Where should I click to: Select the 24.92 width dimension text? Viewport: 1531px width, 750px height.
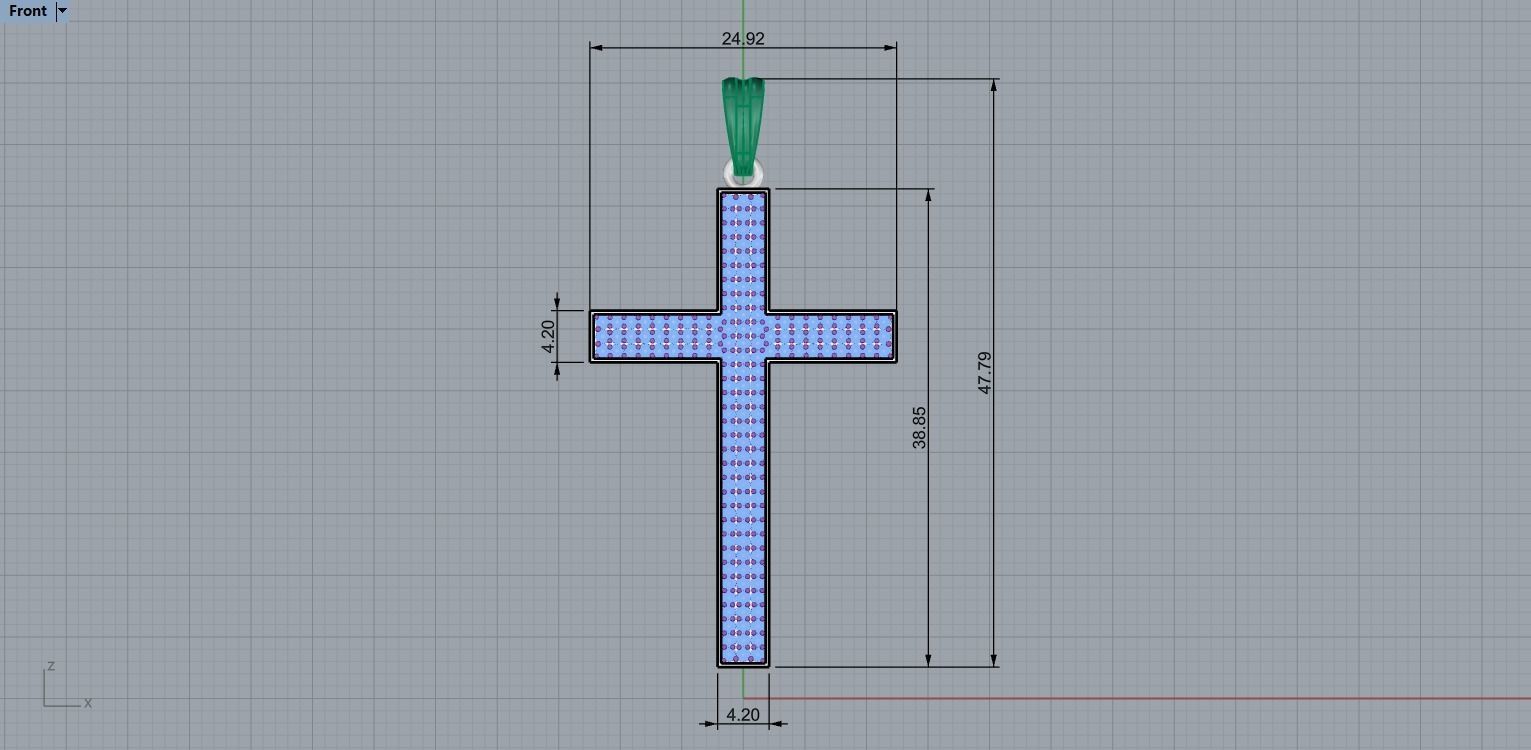pyautogui.click(x=743, y=38)
